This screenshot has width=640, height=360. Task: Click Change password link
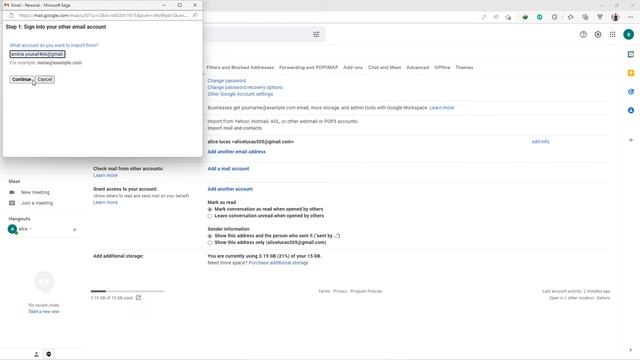pyautogui.click(x=227, y=81)
